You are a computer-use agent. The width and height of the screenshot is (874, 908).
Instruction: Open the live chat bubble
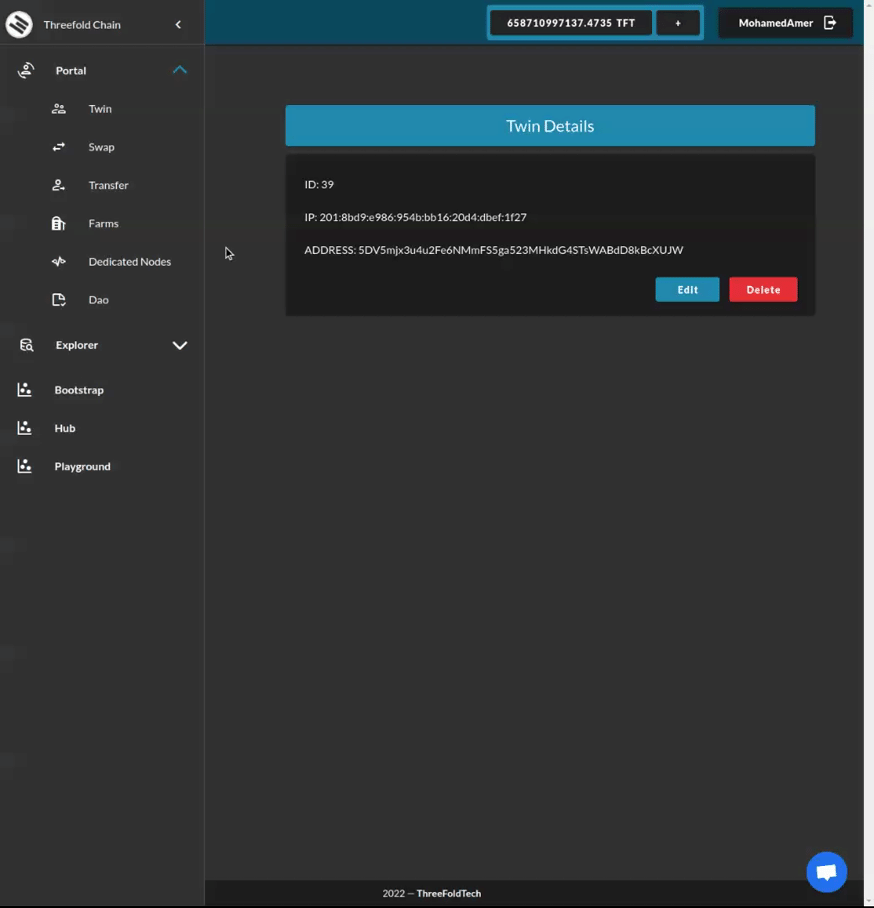(826, 871)
